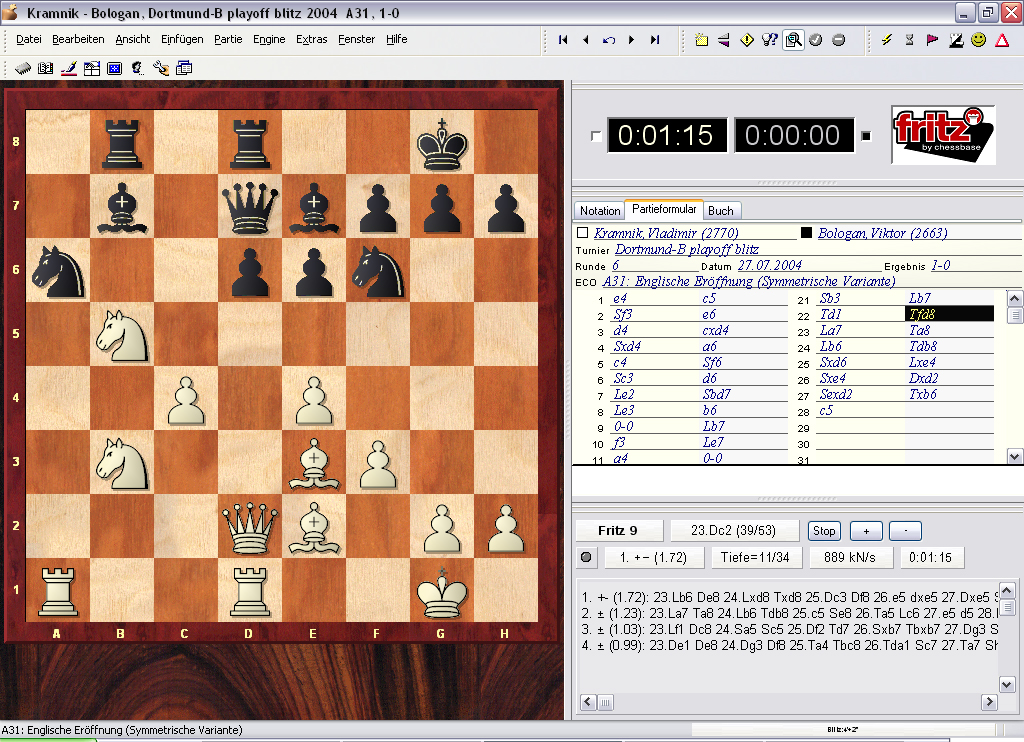
Task: Click the engine chip icon
Action: pyautogui.click(x=24, y=68)
